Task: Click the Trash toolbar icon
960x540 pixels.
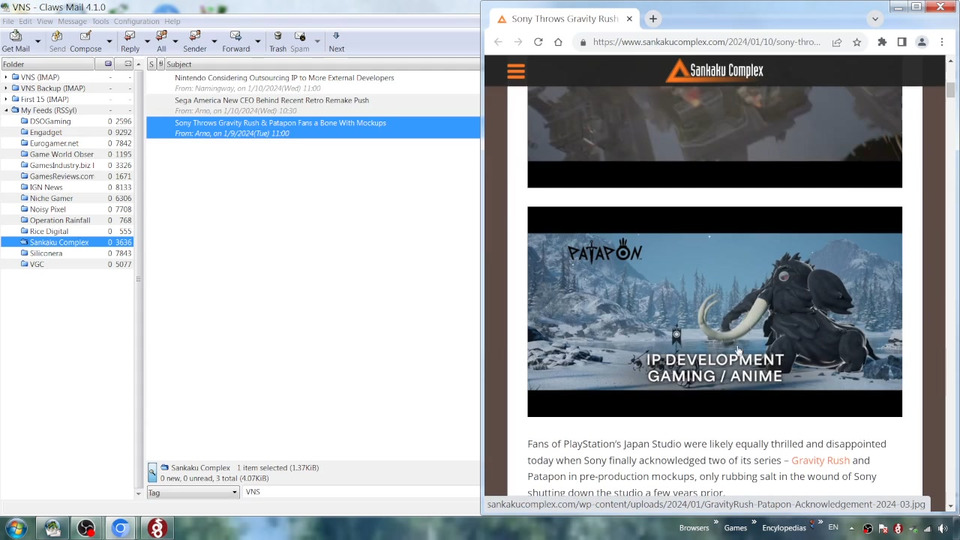Action: (x=277, y=41)
